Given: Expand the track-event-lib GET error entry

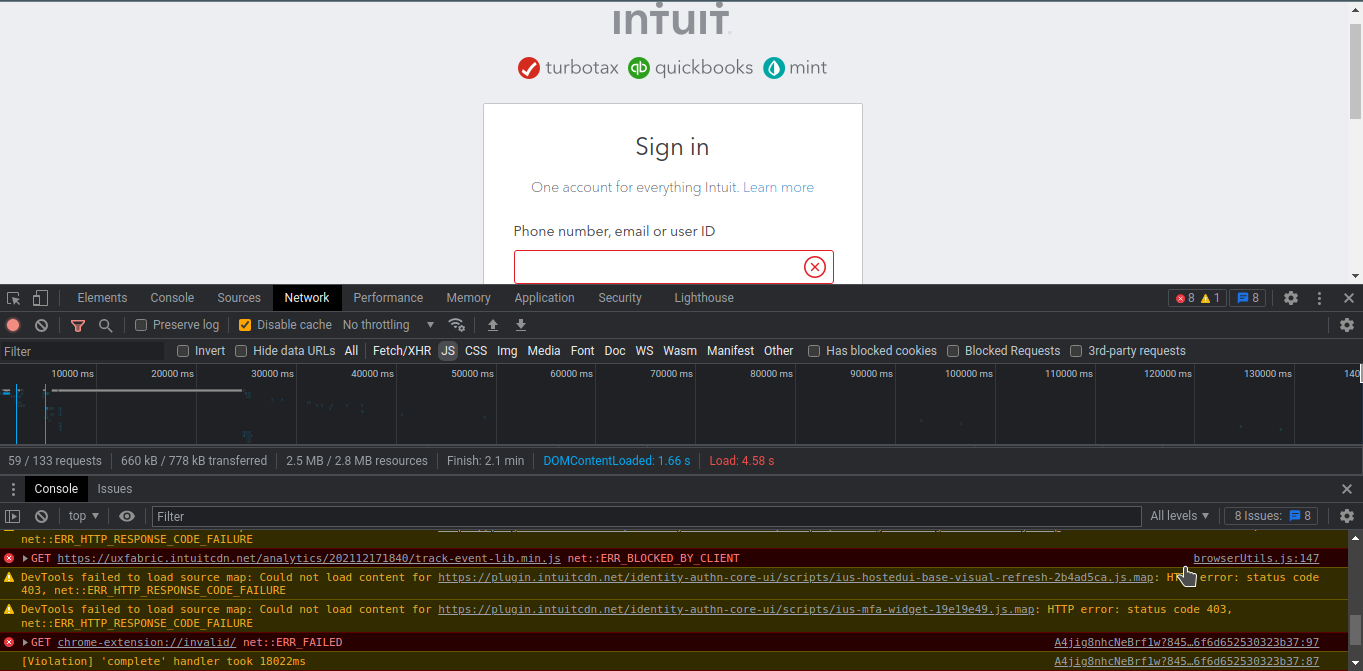Looking at the screenshot, I should click(25, 559).
